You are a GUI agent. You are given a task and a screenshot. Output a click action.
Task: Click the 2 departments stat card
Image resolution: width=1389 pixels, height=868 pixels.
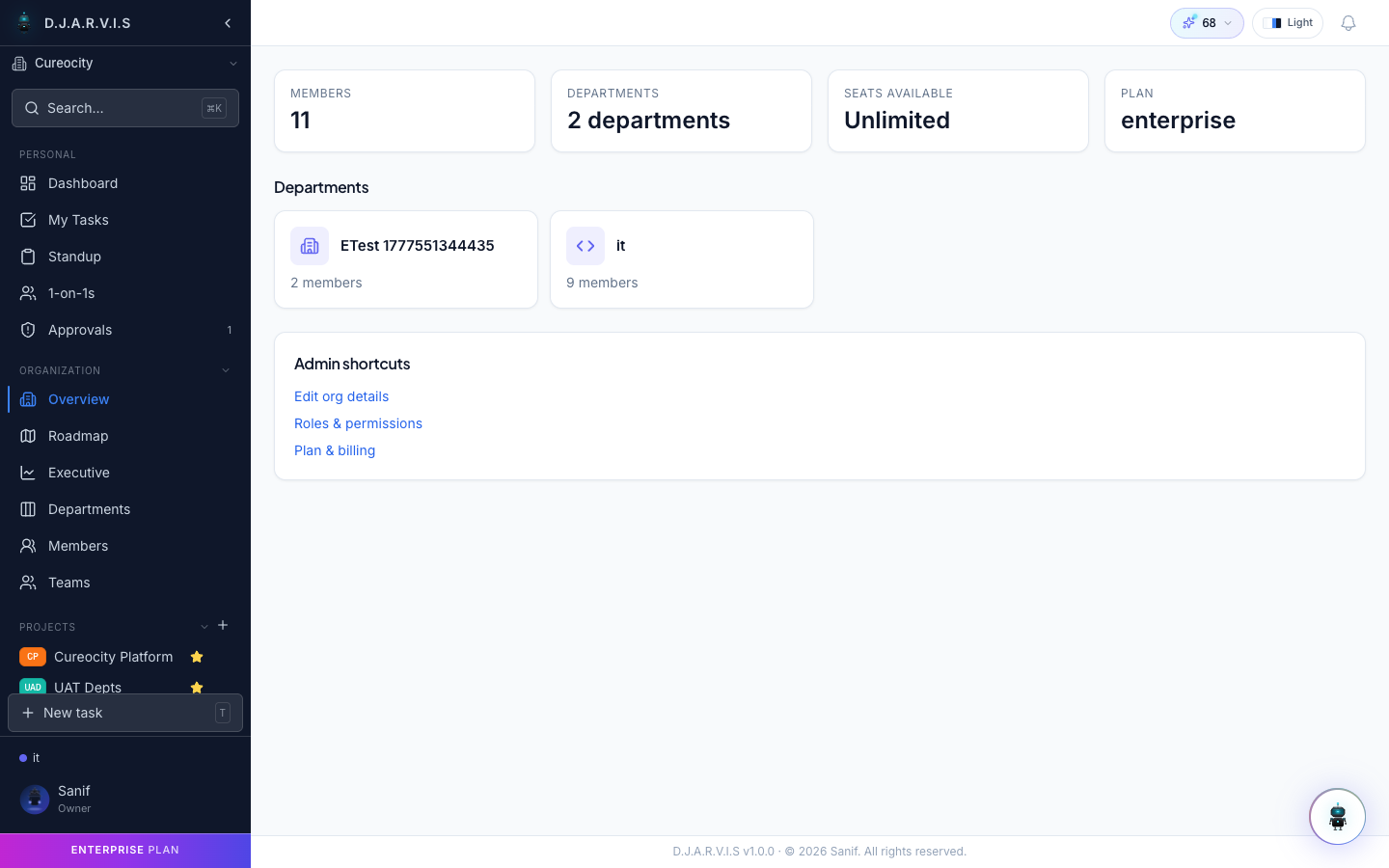(x=681, y=111)
